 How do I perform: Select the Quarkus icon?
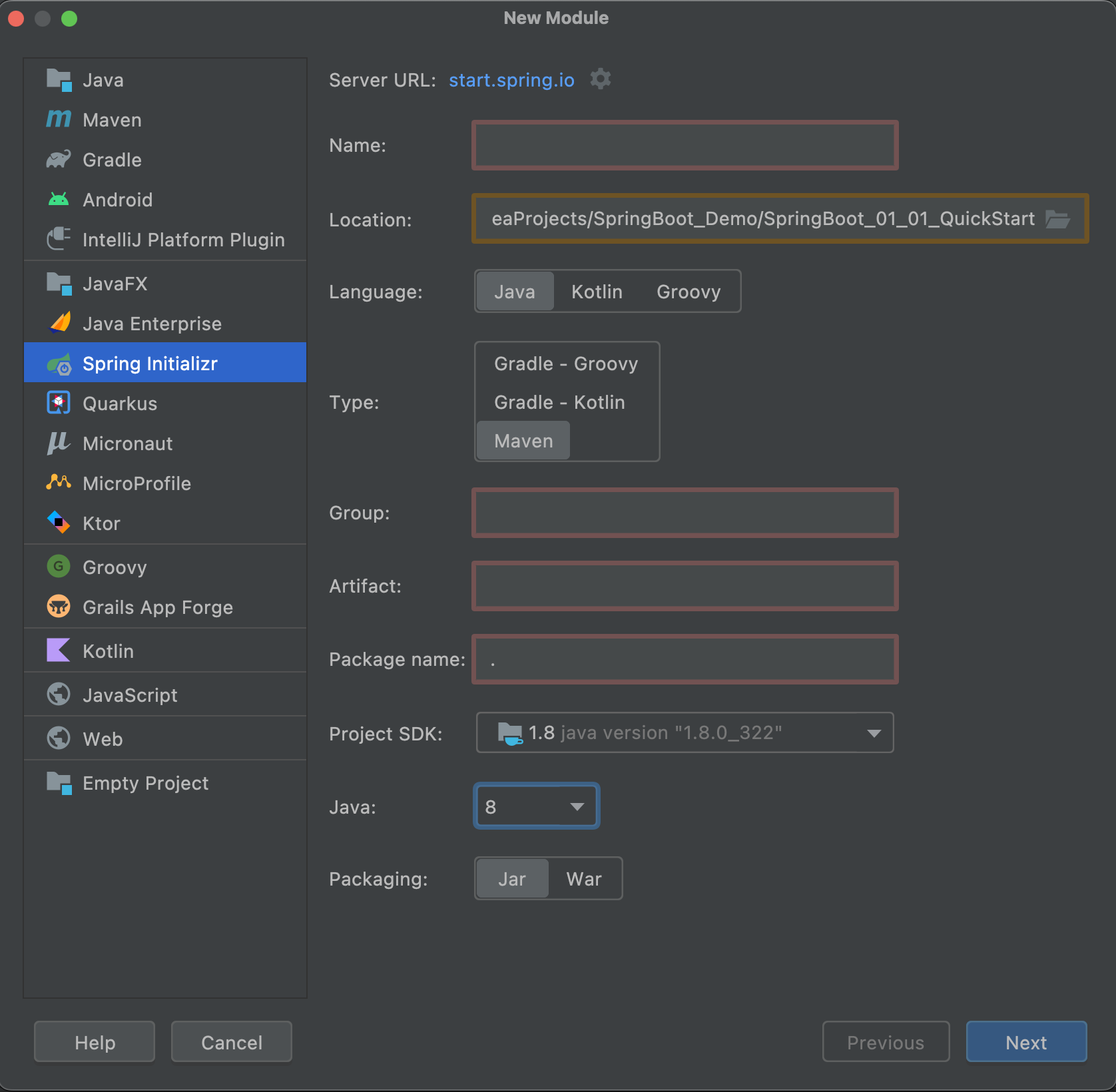tap(59, 403)
